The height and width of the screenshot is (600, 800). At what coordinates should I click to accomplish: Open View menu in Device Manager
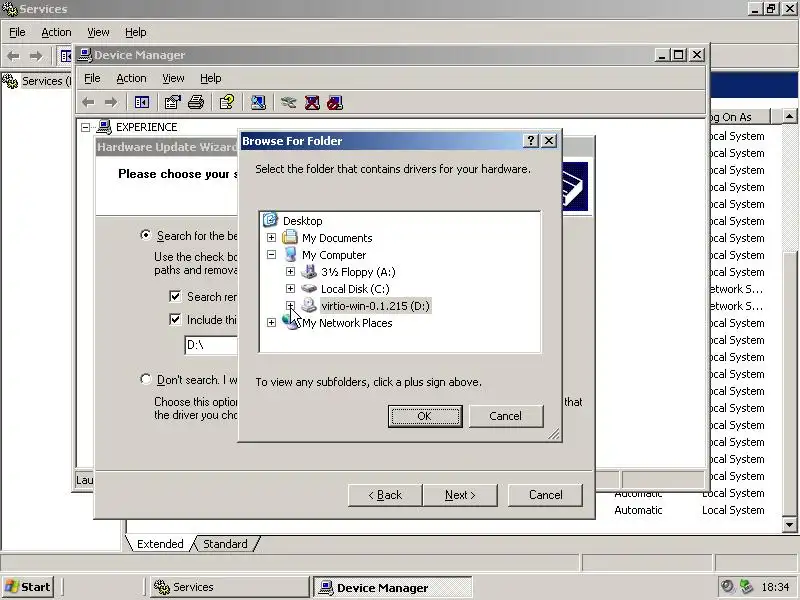click(x=173, y=78)
